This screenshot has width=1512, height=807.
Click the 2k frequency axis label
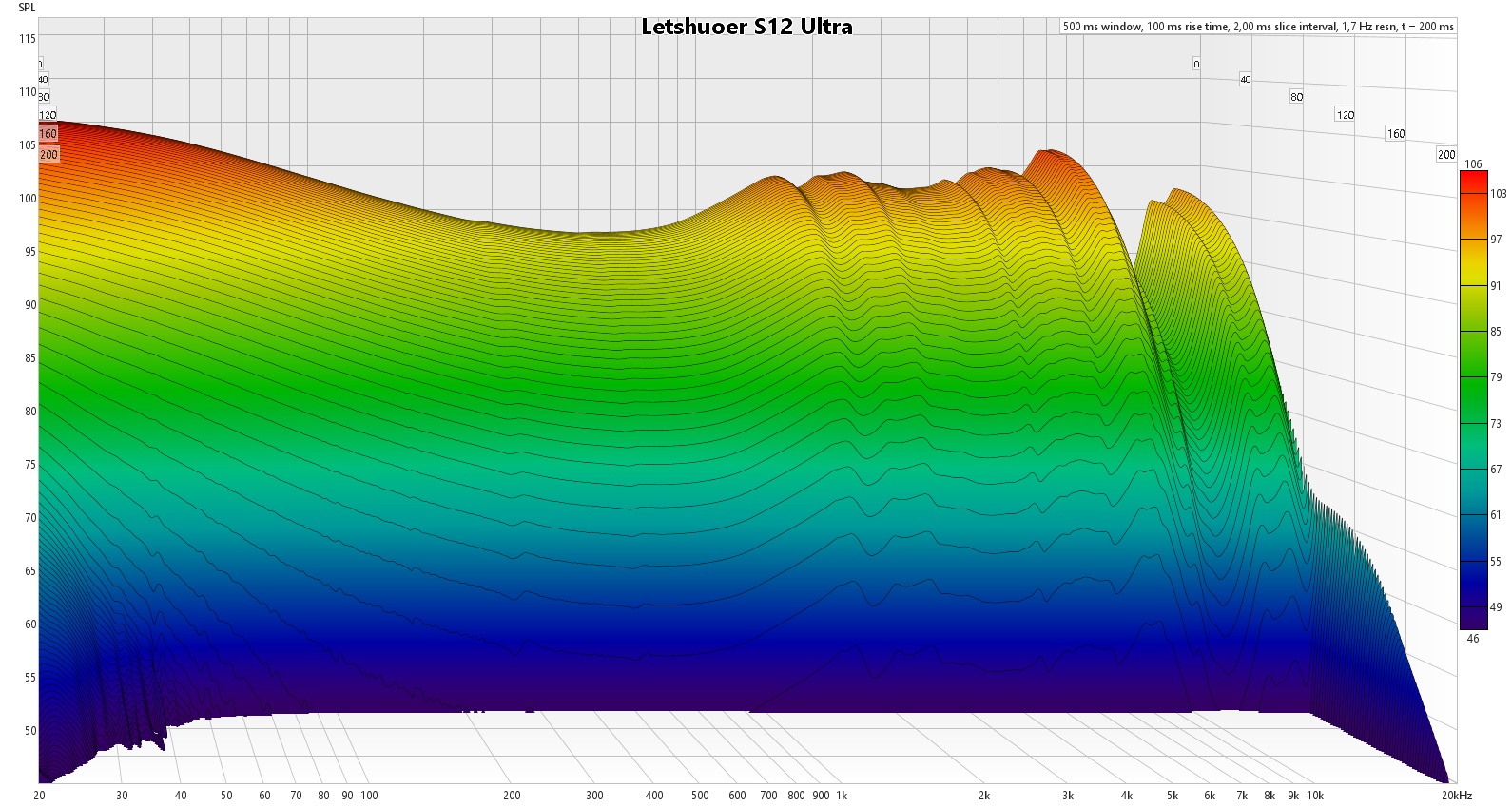[x=984, y=796]
